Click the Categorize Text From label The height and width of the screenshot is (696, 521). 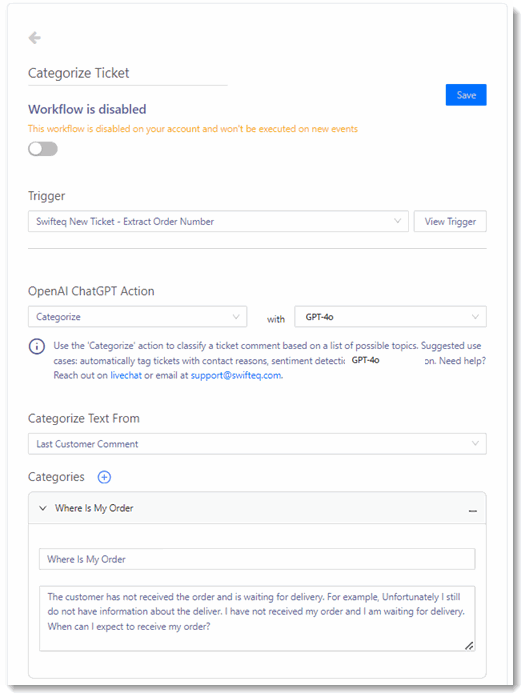click(x=83, y=419)
